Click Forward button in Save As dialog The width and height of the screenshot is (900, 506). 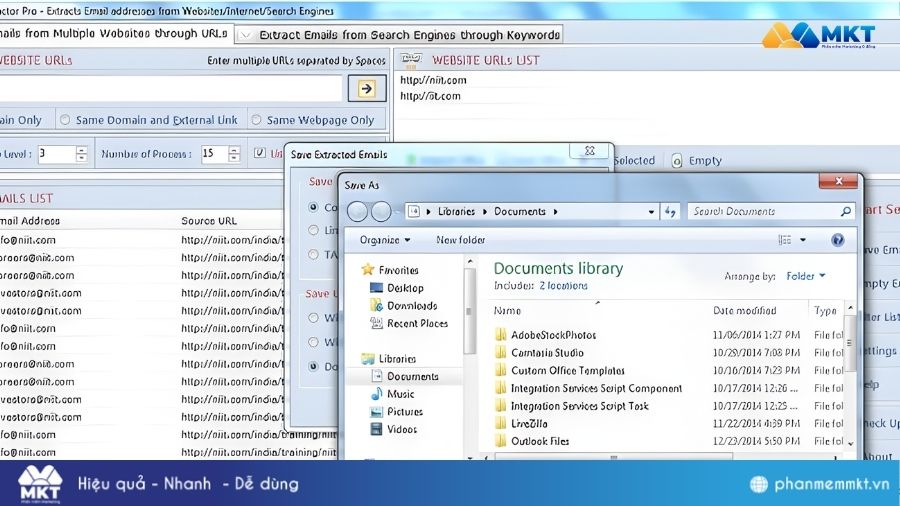(x=381, y=212)
